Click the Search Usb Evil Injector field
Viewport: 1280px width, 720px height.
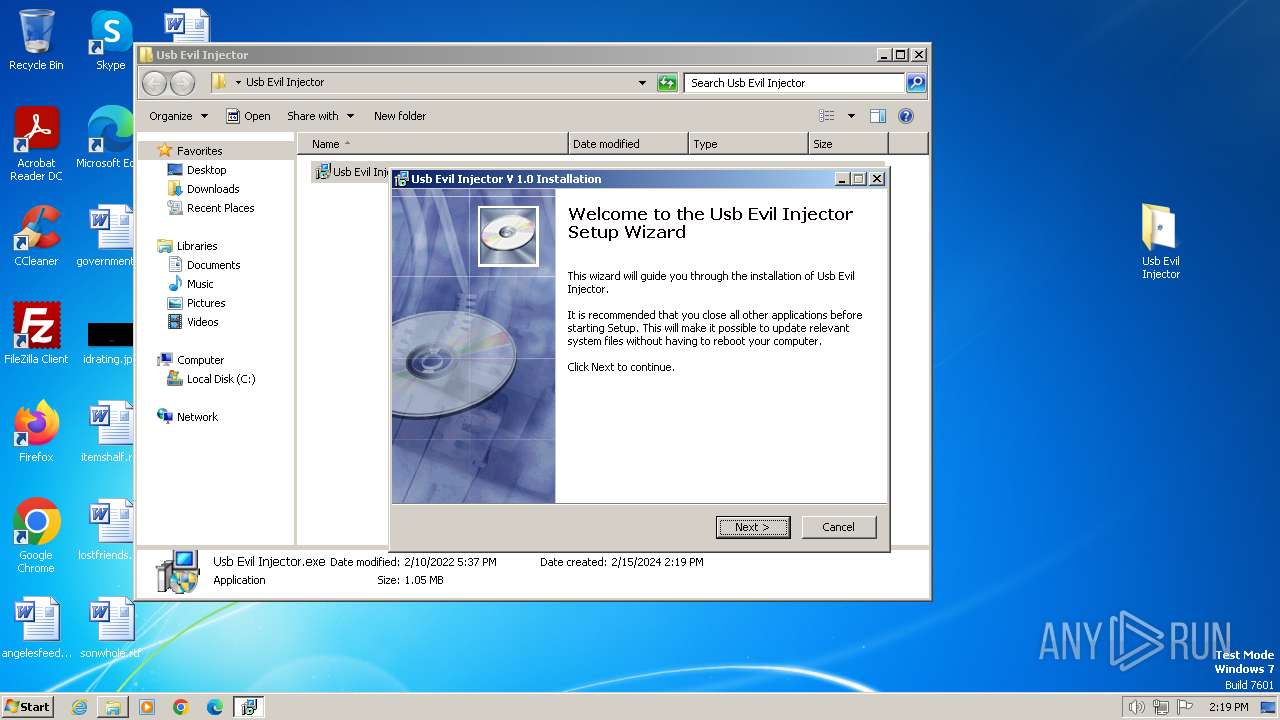point(795,83)
